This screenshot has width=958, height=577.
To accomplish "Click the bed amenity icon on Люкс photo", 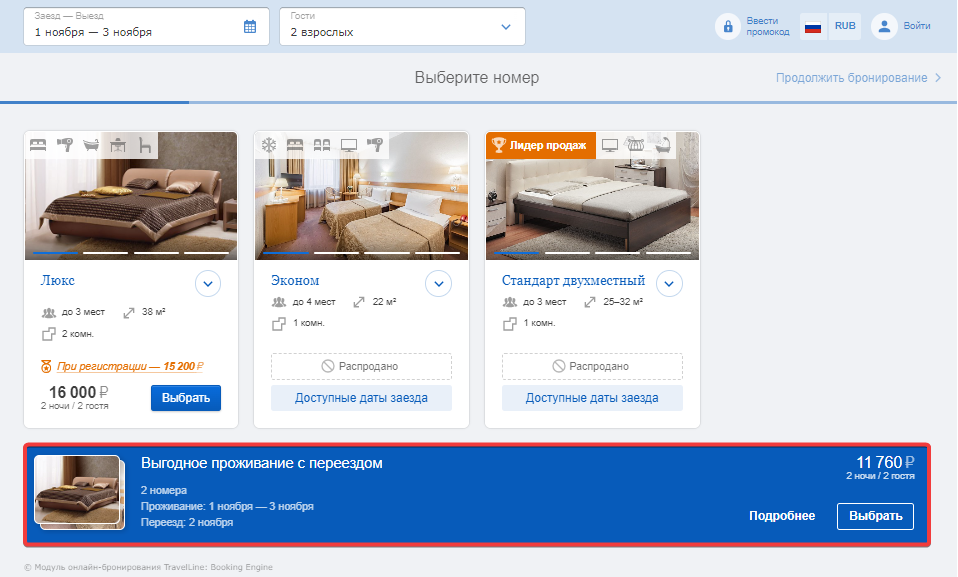I will (x=38, y=145).
